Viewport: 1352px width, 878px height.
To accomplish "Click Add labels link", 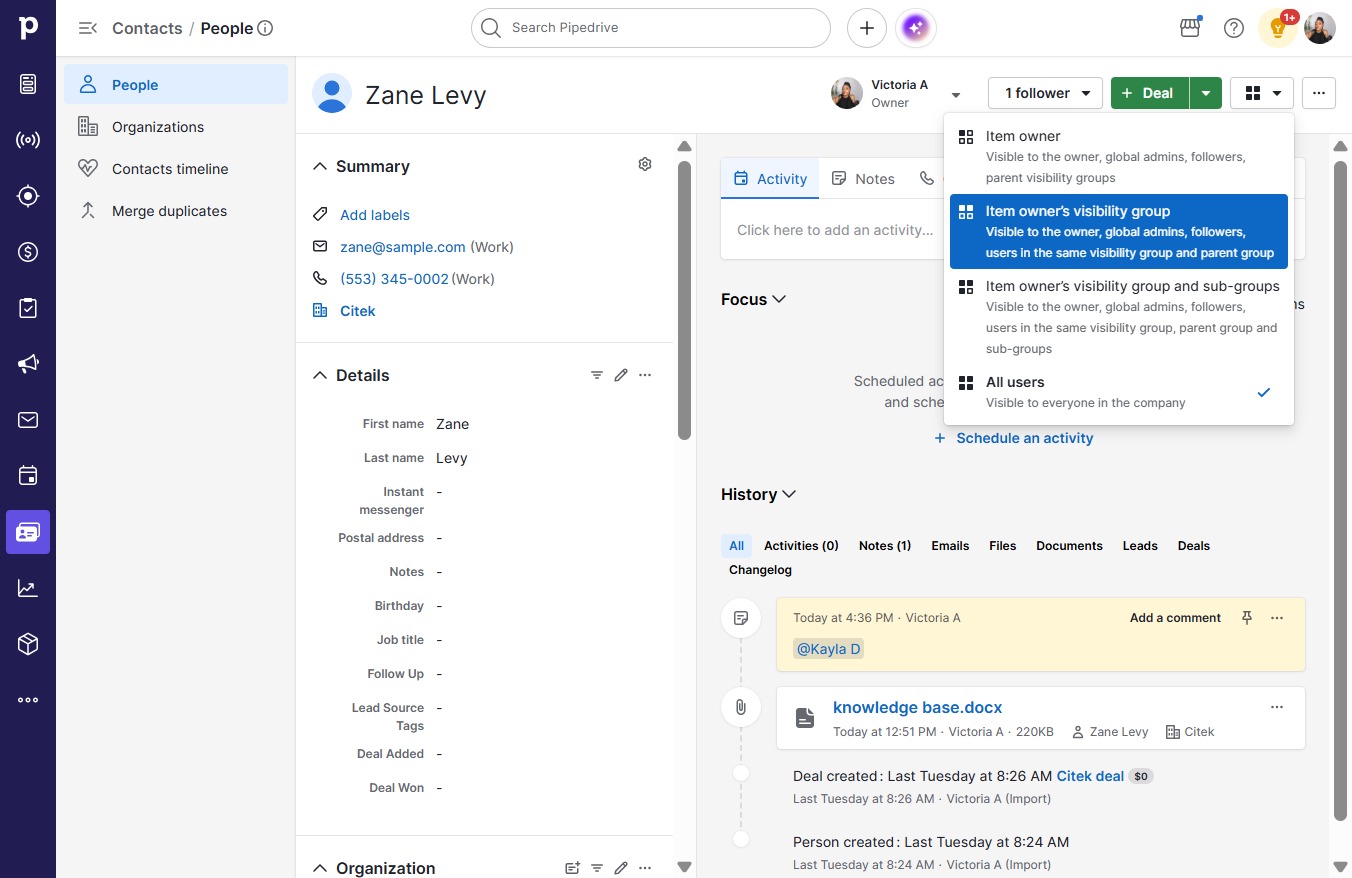I will point(375,215).
